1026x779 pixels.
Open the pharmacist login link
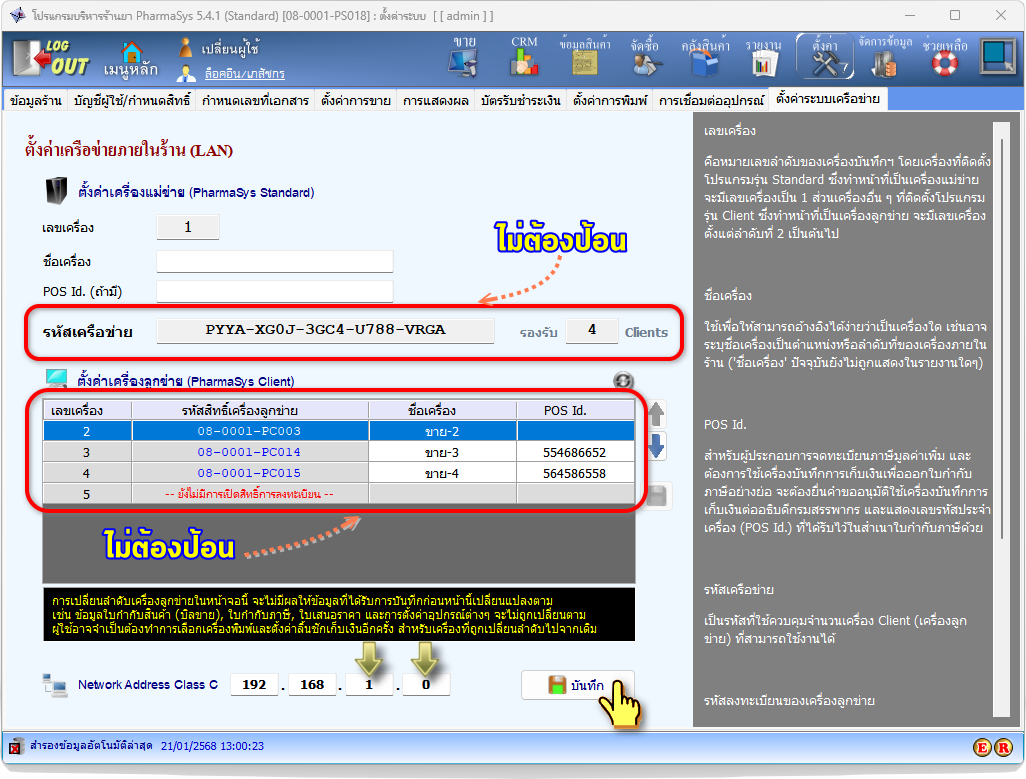(x=244, y=74)
